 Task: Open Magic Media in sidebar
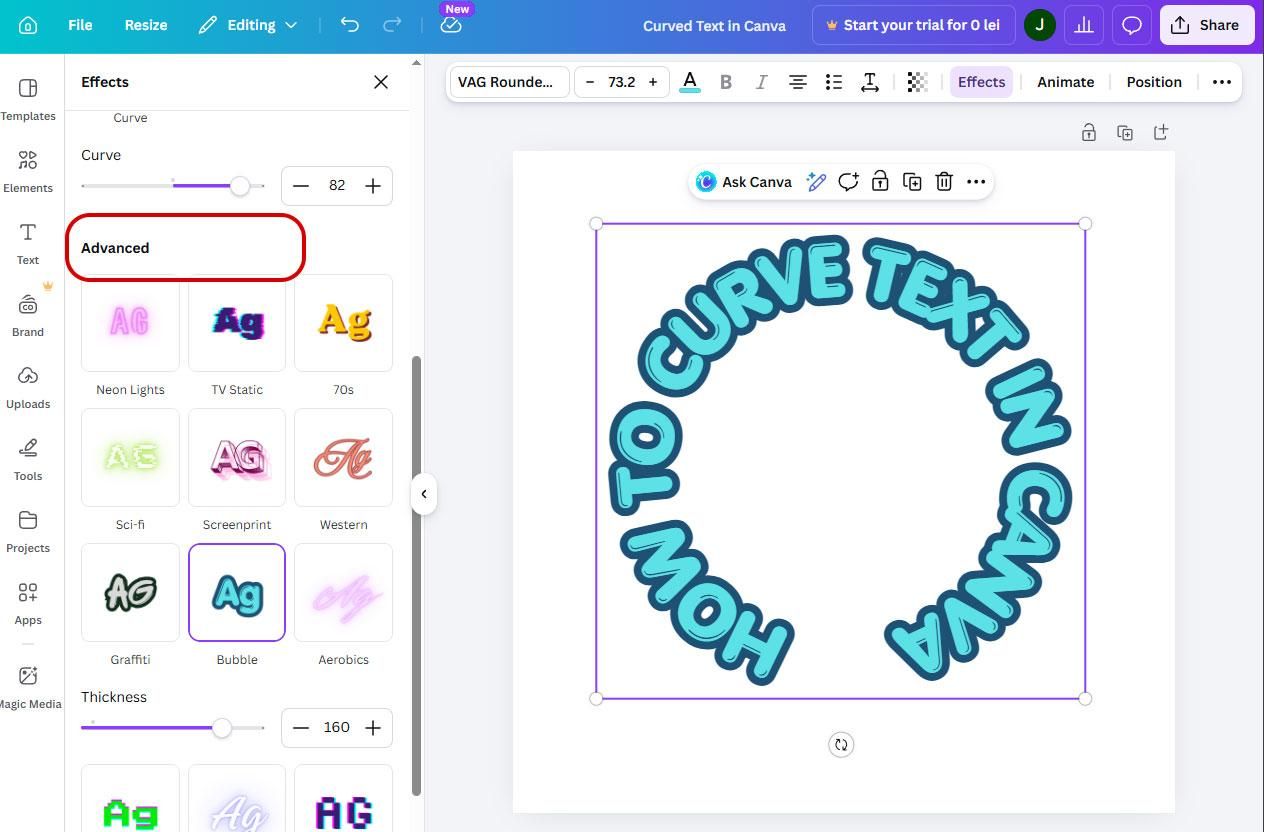point(28,687)
